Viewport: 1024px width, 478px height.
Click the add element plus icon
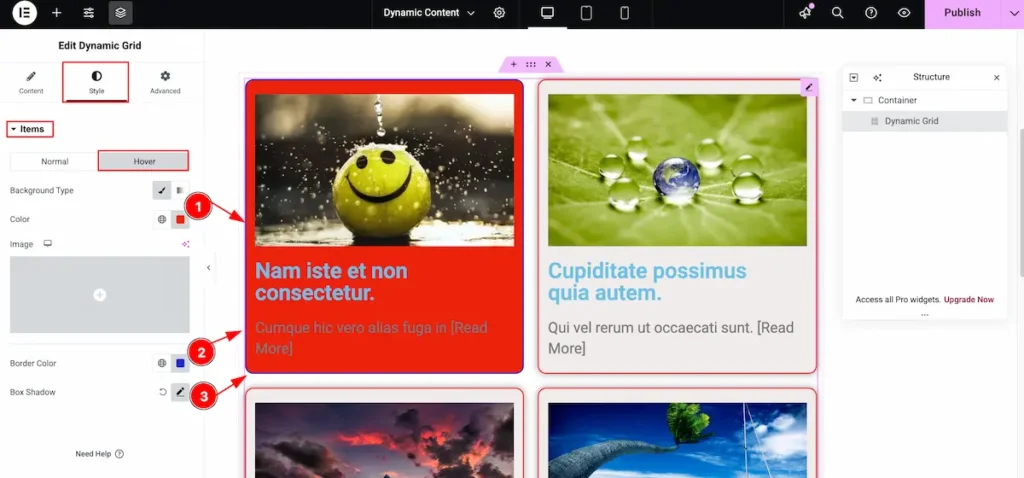click(57, 13)
